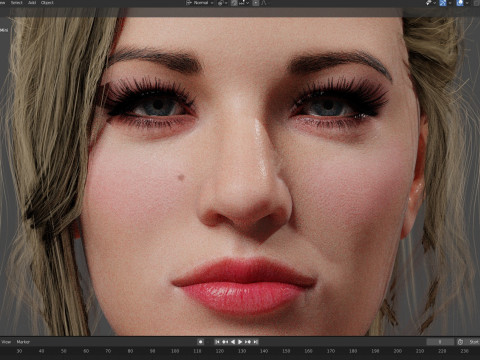Click frame 200 on the timeline ruler
Screen dimensions: 480x360
[397, 351]
